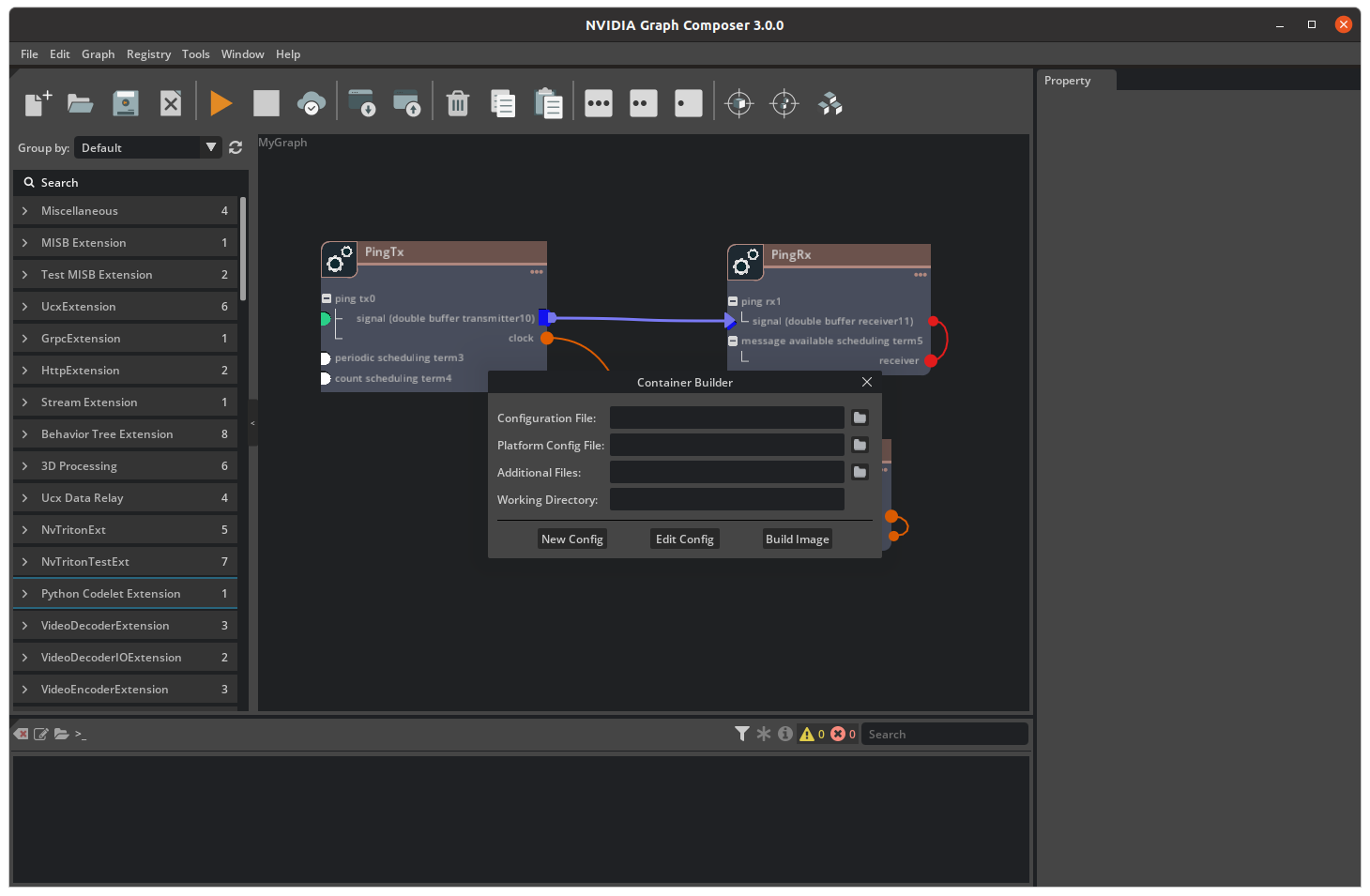Select the single-dot display mode
Image resolution: width=1370 pixels, height=896 pixels.
[689, 103]
